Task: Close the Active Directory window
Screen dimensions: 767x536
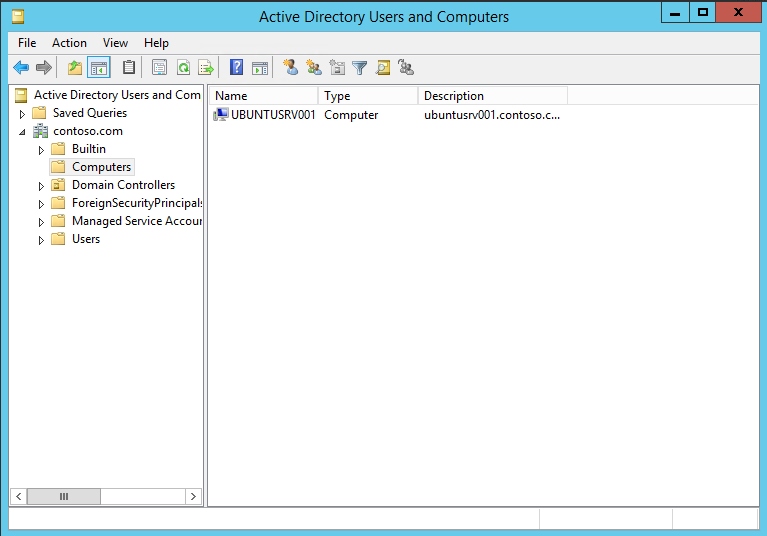Action: point(738,12)
